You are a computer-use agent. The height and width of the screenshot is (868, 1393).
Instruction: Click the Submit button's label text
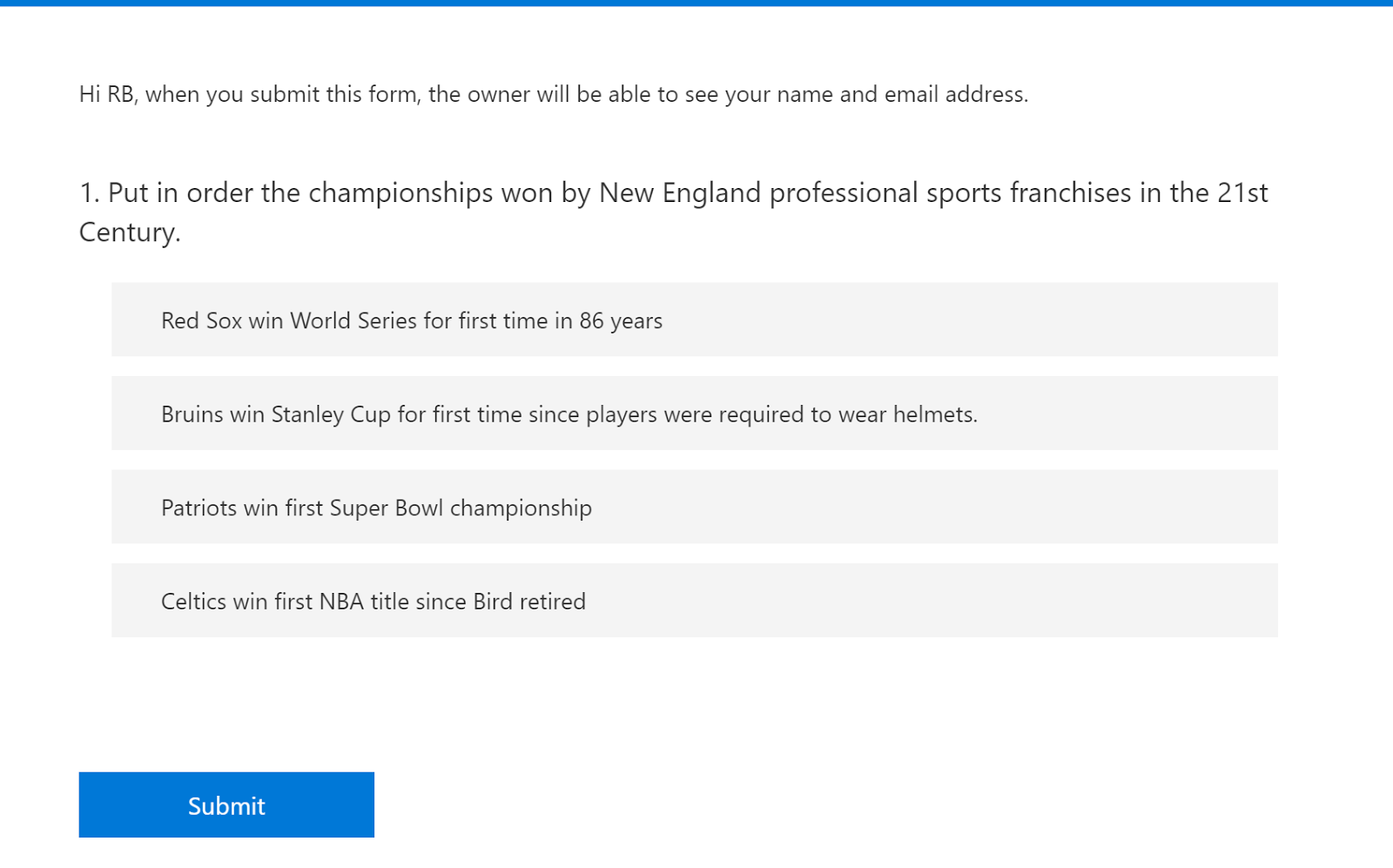coord(225,805)
